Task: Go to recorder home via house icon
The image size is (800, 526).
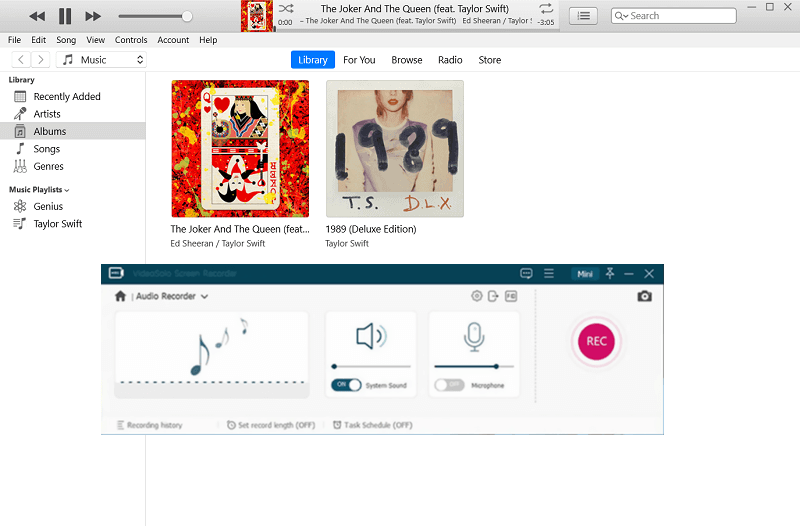Action: pos(121,296)
